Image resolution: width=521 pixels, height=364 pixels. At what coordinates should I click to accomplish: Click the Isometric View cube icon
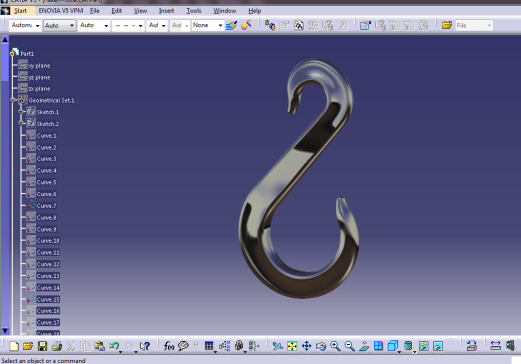[x=393, y=346]
